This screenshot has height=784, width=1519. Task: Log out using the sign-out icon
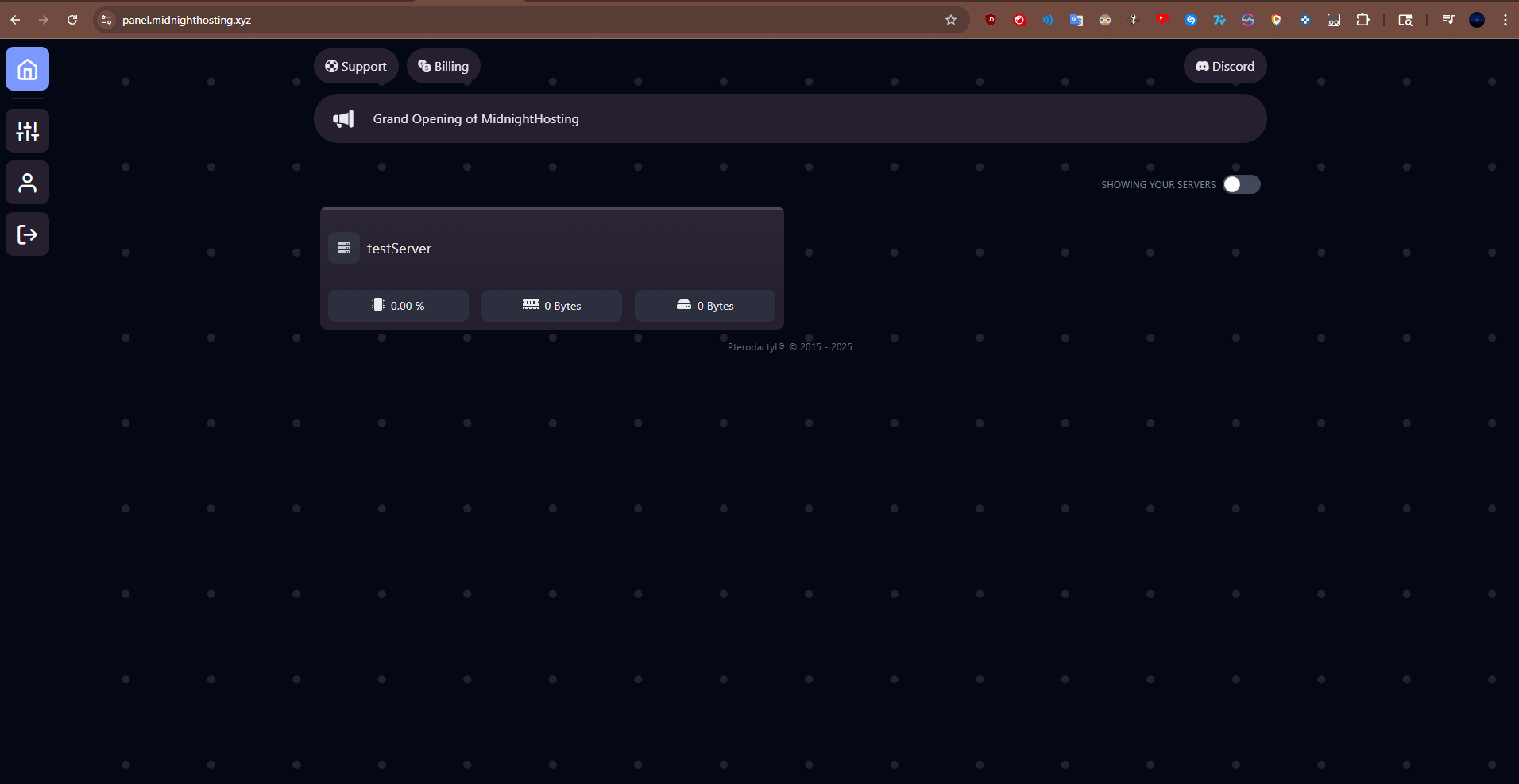(27, 234)
